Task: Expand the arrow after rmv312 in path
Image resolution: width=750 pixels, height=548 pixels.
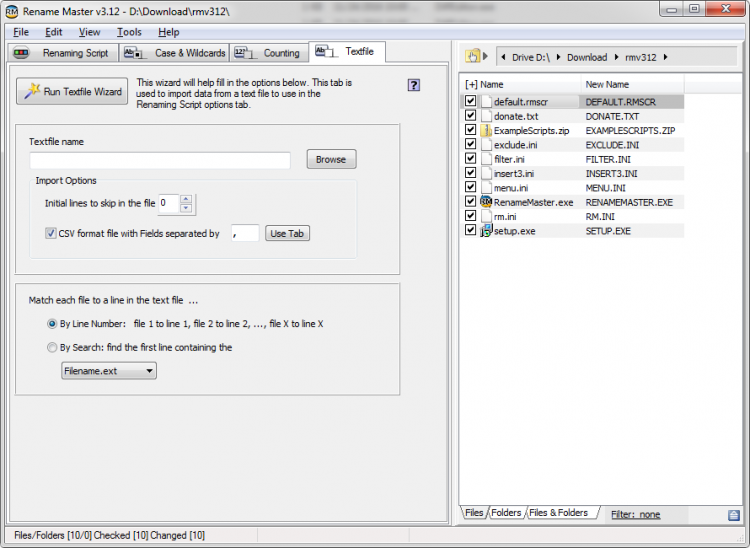Action: pyautogui.click(x=665, y=57)
